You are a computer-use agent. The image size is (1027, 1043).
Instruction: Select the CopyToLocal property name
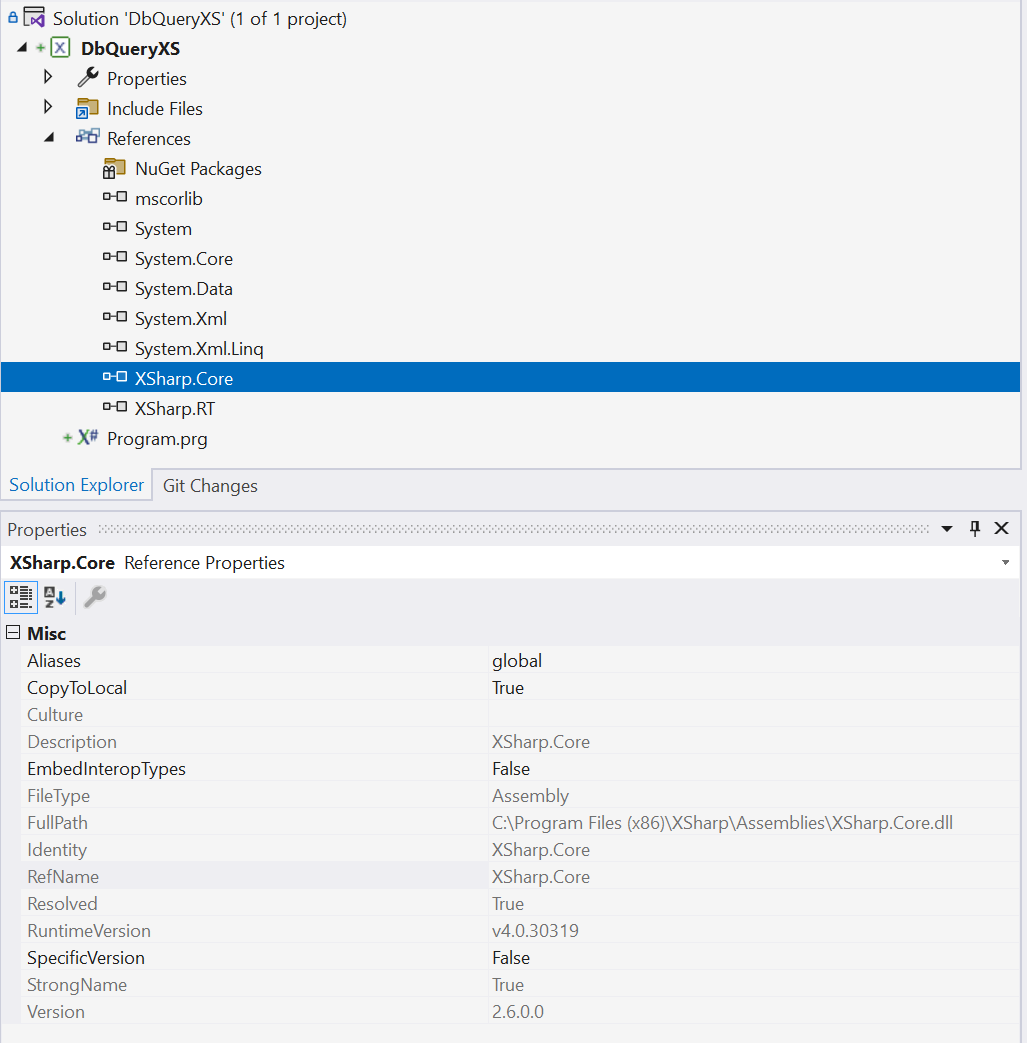[77, 688]
